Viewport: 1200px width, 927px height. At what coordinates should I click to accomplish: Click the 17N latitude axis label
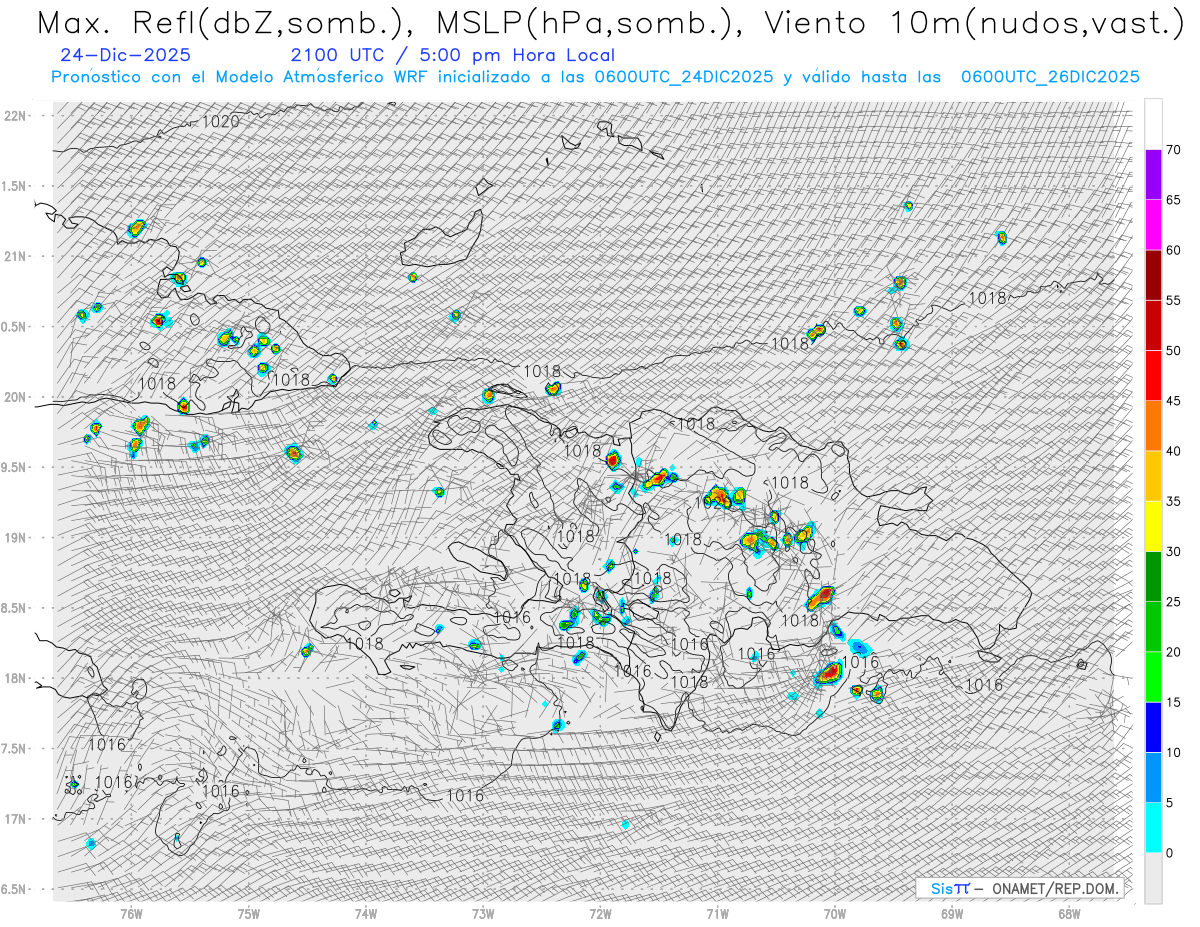15,820
